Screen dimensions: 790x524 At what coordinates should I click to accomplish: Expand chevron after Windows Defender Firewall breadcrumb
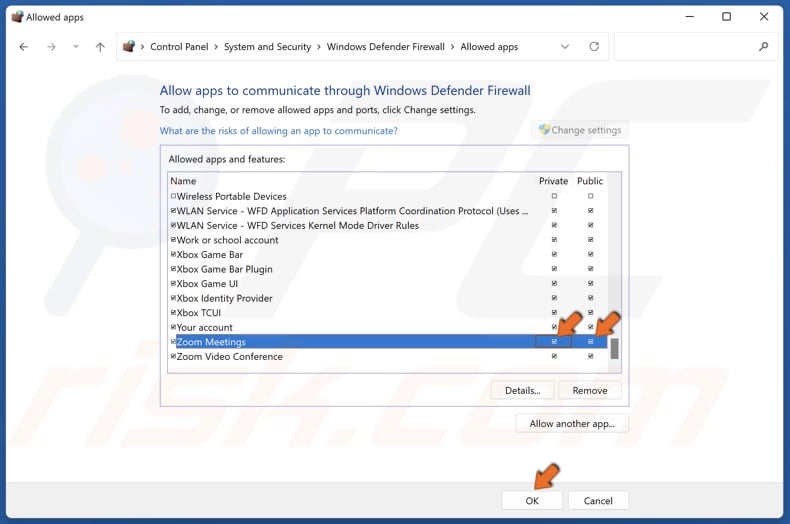click(452, 47)
